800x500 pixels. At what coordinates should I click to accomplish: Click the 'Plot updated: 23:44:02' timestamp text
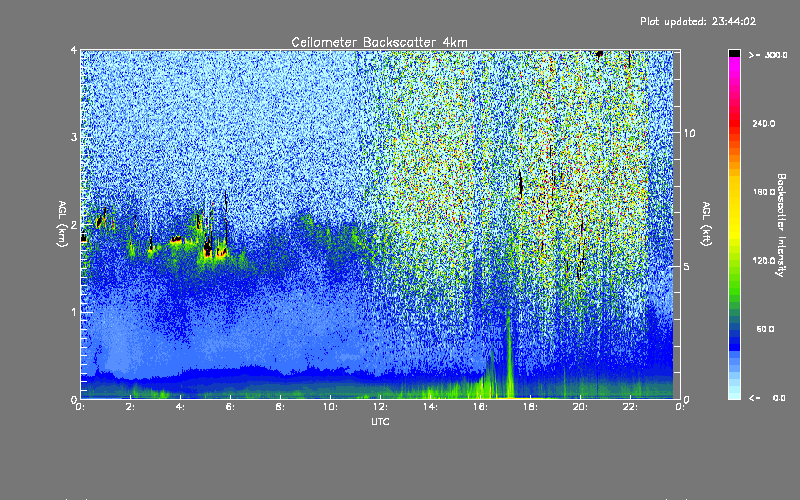pos(698,21)
